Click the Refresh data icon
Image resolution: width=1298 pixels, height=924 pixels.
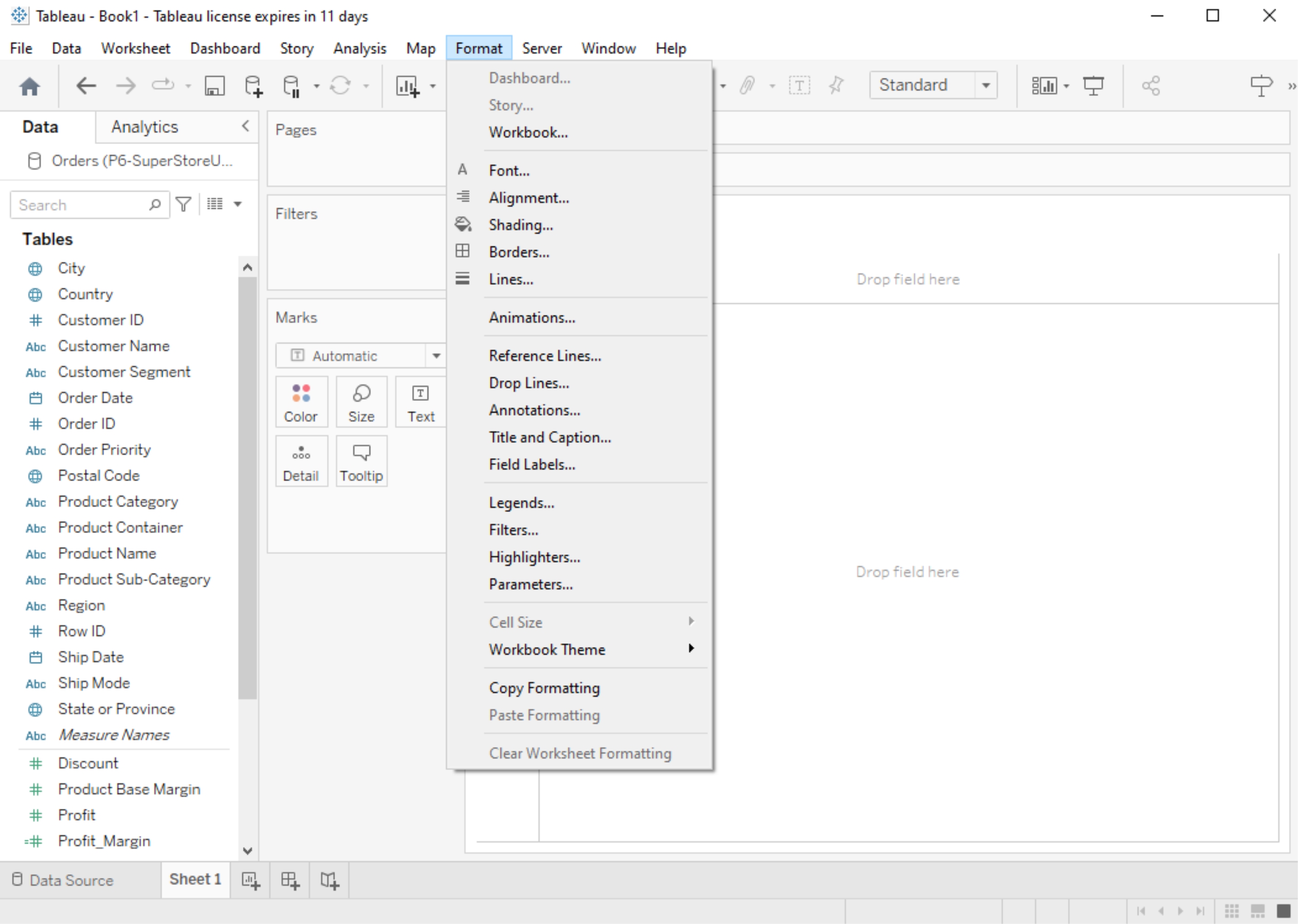(x=340, y=86)
